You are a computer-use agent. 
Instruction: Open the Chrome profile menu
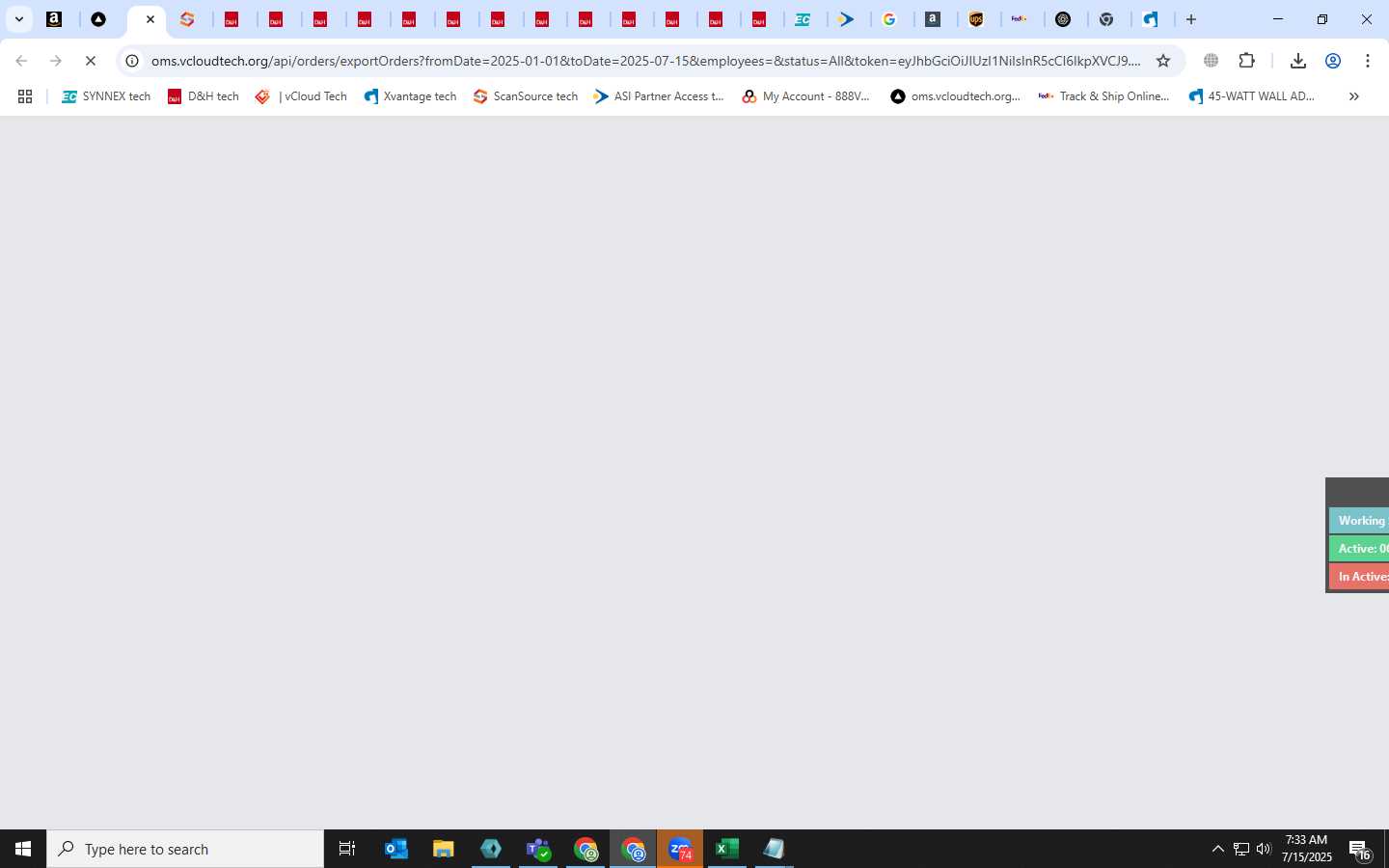point(1333,61)
